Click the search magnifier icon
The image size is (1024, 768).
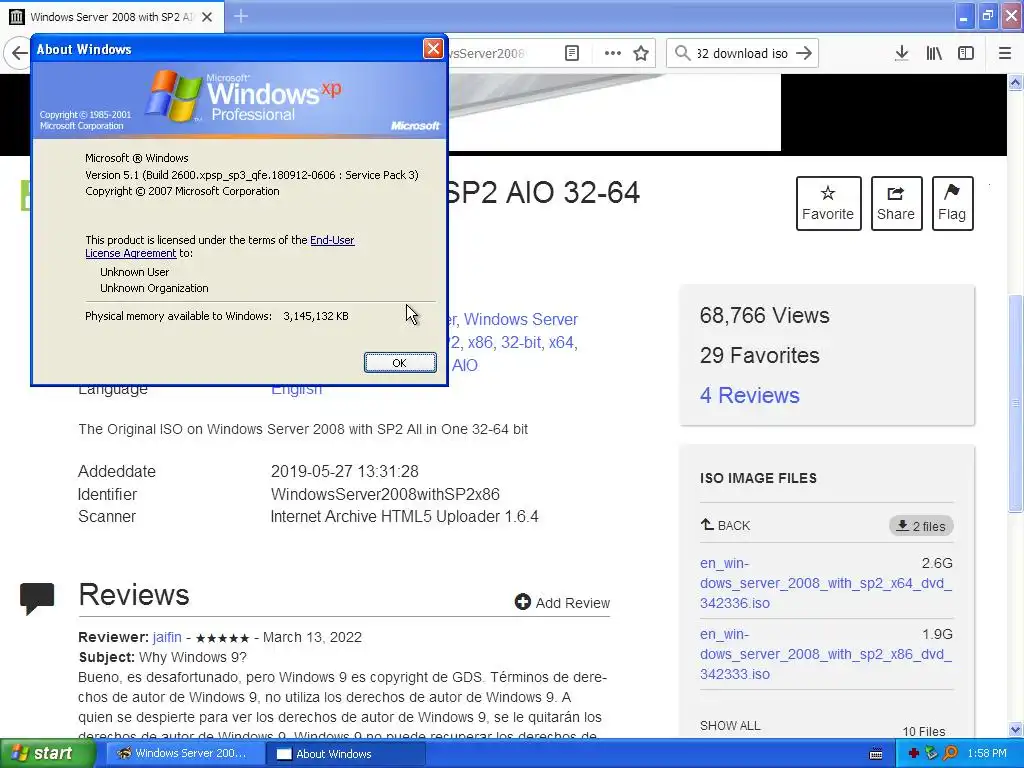682,53
